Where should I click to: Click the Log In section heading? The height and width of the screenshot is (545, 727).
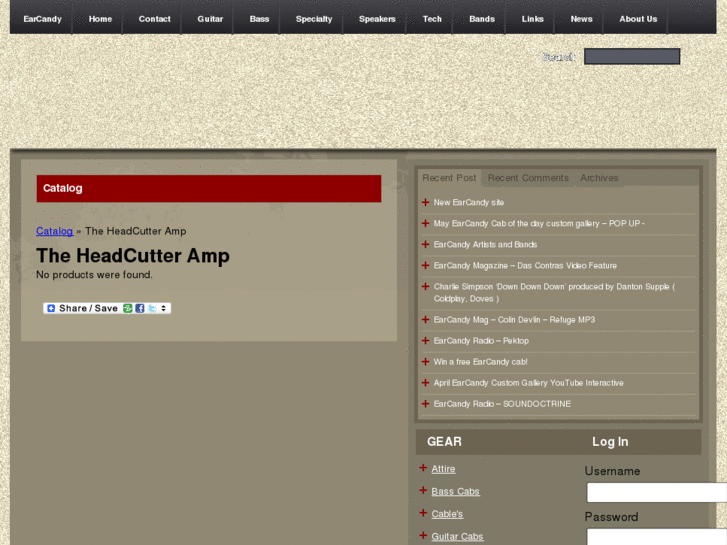610,442
